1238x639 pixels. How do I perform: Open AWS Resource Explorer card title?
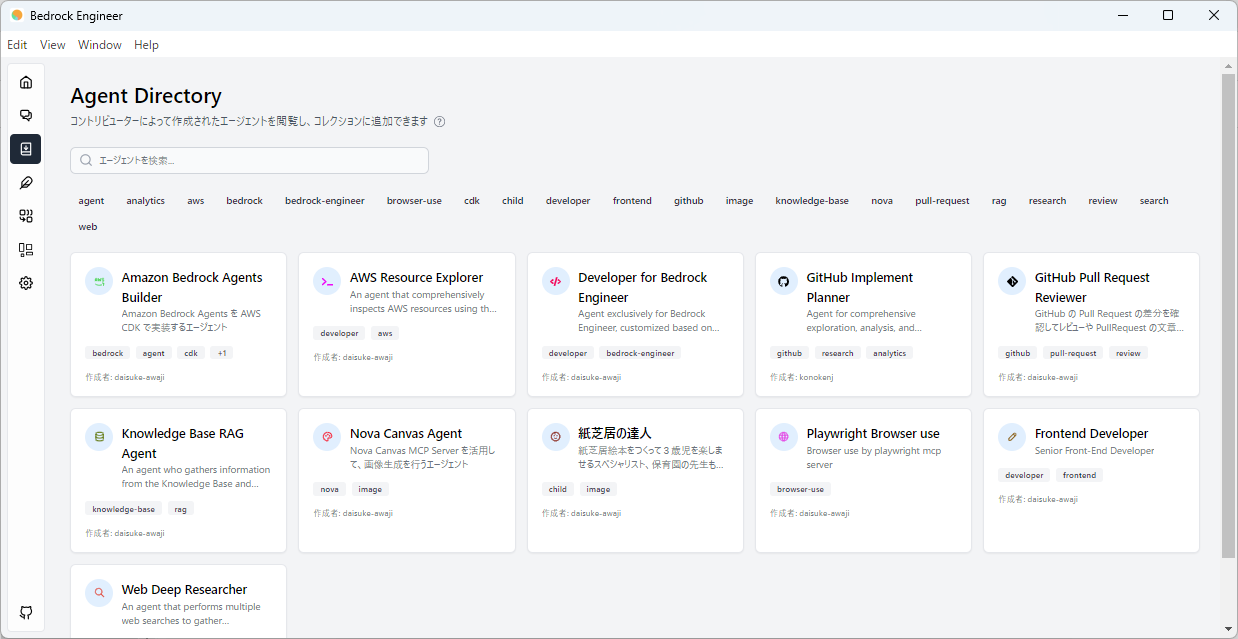coord(416,277)
